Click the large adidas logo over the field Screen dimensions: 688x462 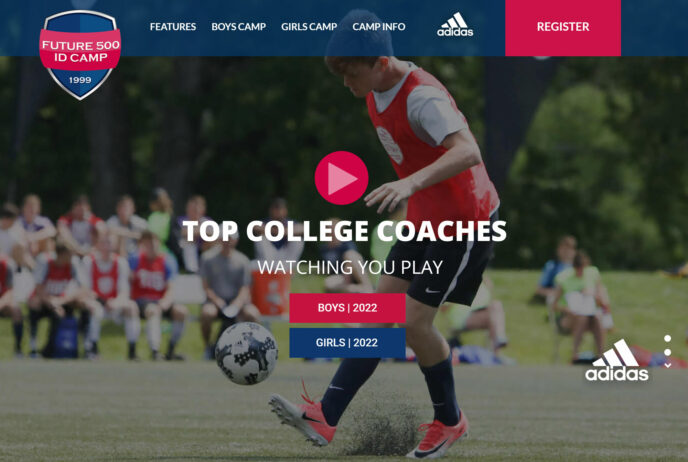coord(616,360)
